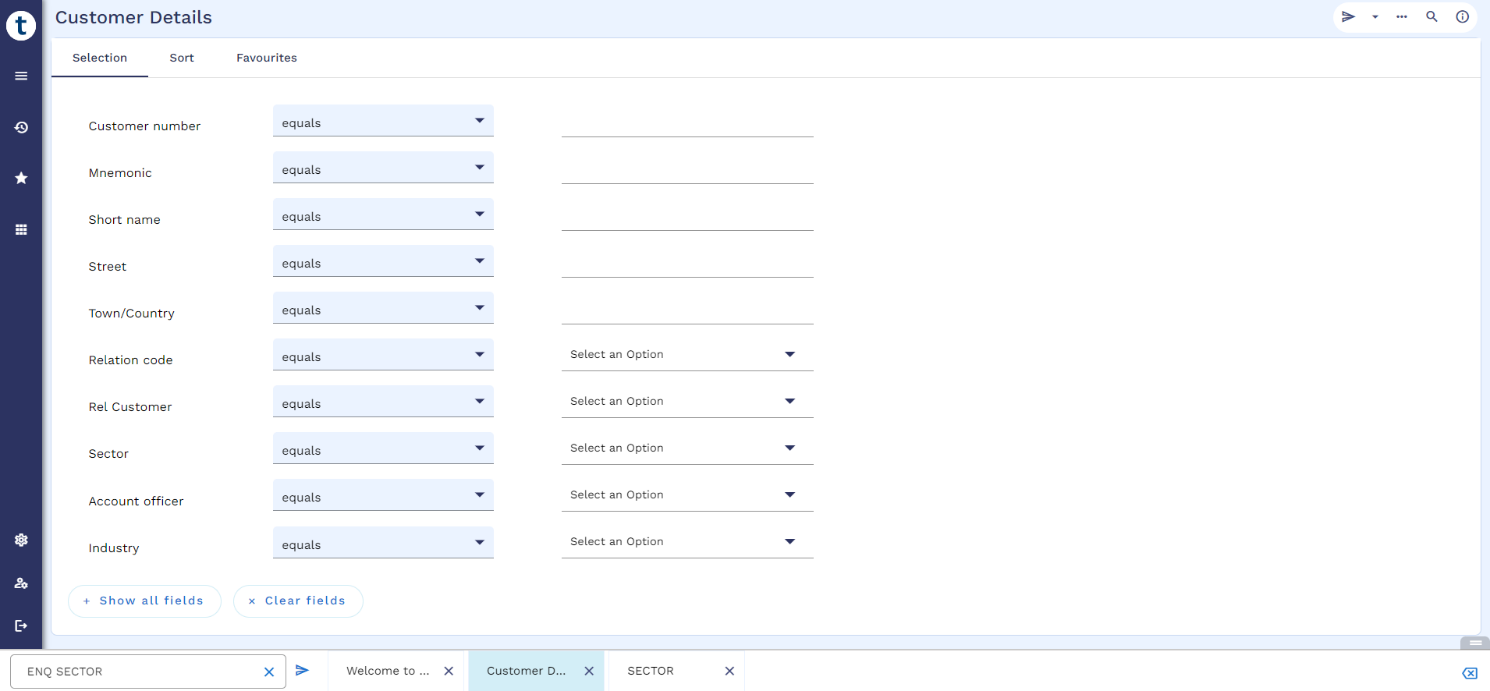
Task: Open favourites star icon in sidebar
Action: (x=21, y=178)
